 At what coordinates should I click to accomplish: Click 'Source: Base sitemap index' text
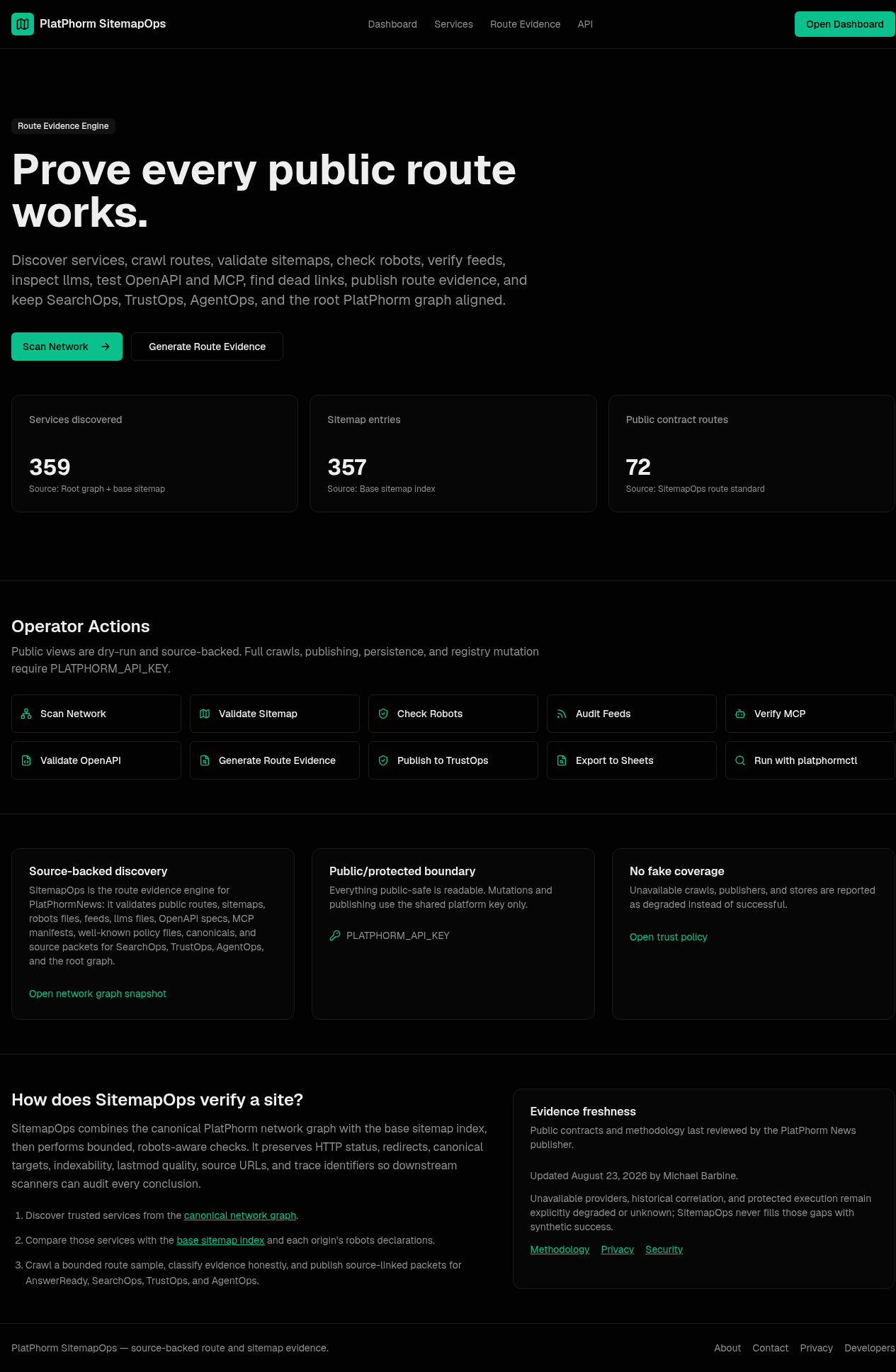click(381, 489)
